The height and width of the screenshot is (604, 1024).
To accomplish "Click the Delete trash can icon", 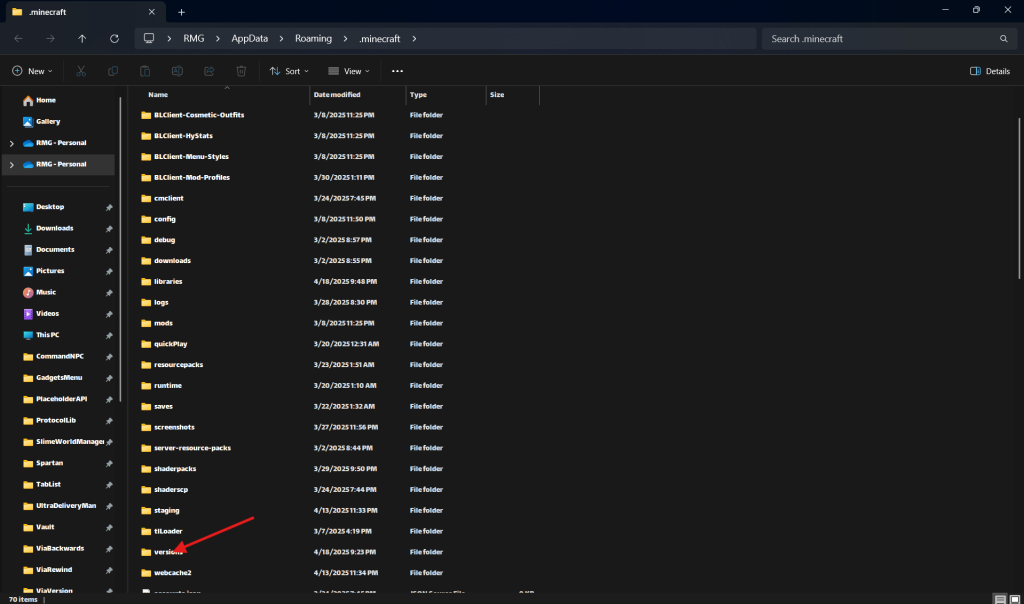I will 241,71.
